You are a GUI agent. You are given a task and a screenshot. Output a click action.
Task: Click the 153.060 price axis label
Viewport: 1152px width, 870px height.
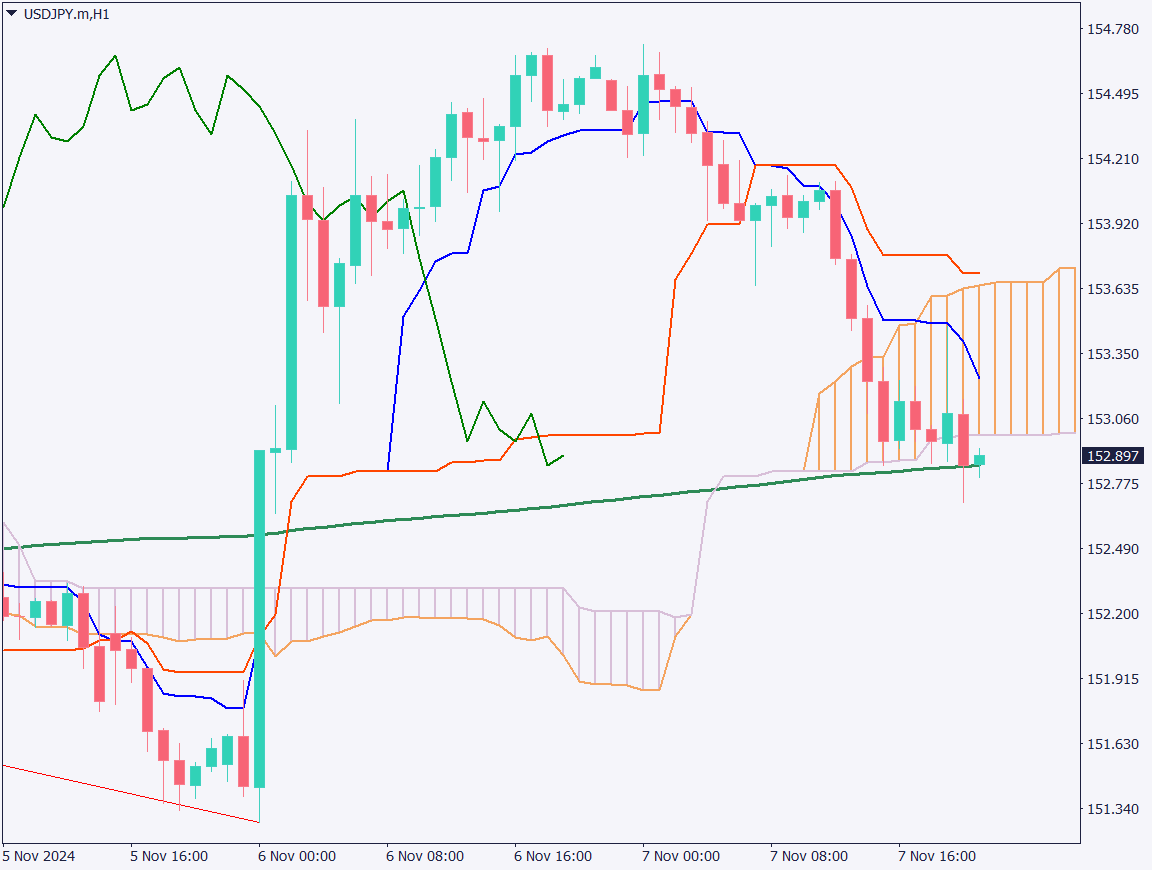click(x=1112, y=419)
